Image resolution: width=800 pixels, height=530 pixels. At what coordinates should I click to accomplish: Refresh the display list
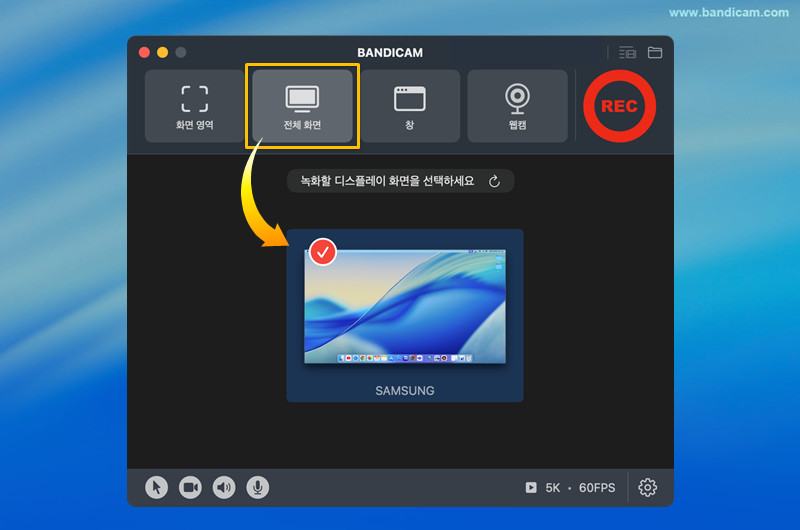point(494,181)
